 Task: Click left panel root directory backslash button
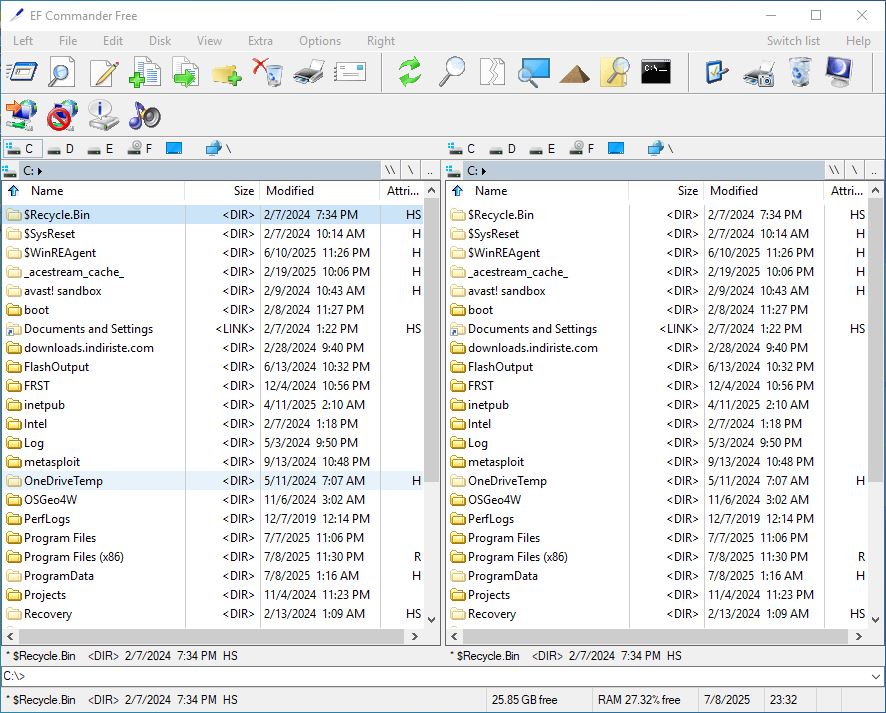pyautogui.click(x=411, y=170)
